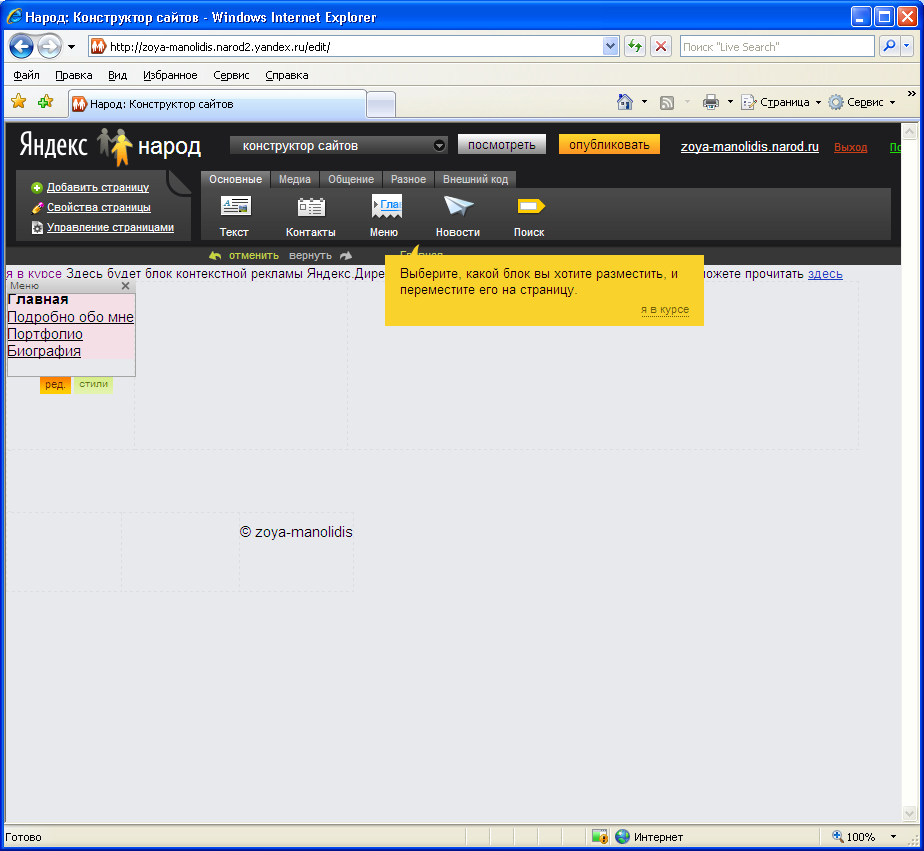The width and height of the screenshot is (924, 851).
Task: Click the Stop loading icon
Action: click(x=661, y=46)
